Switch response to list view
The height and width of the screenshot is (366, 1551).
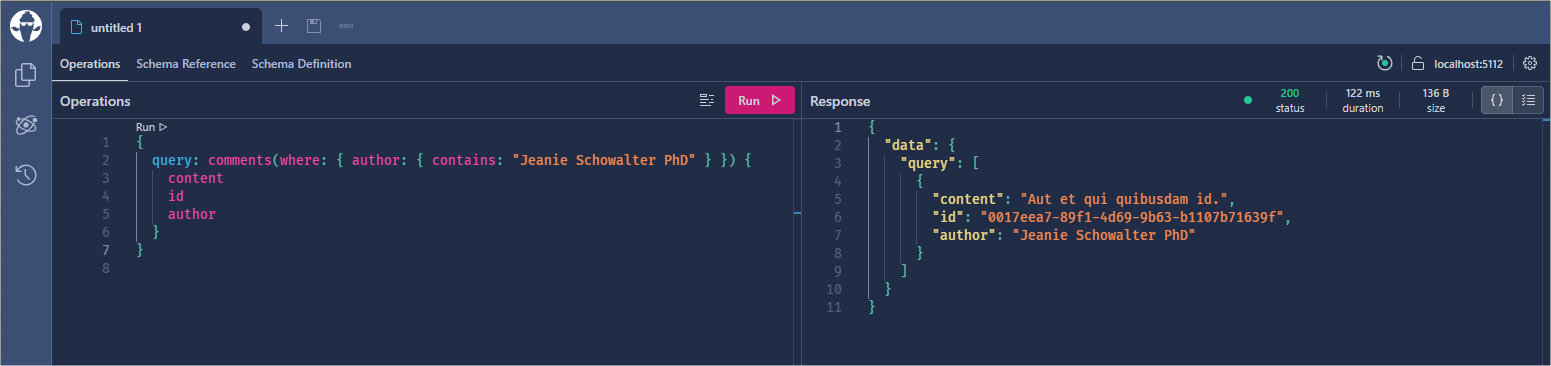1527,100
